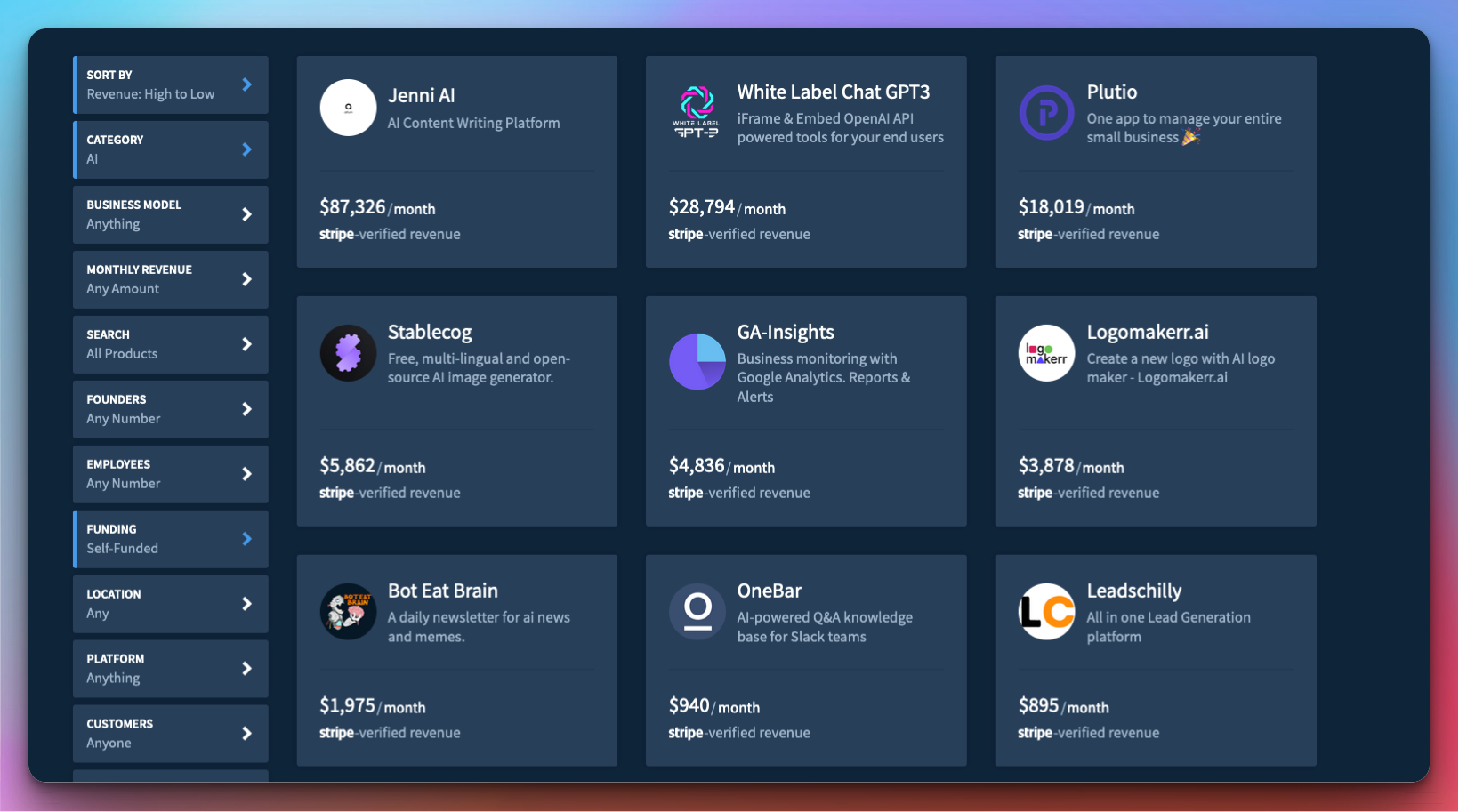Click the $87,326 revenue figure
The image size is (1459, 812).
tap(352, 207)
